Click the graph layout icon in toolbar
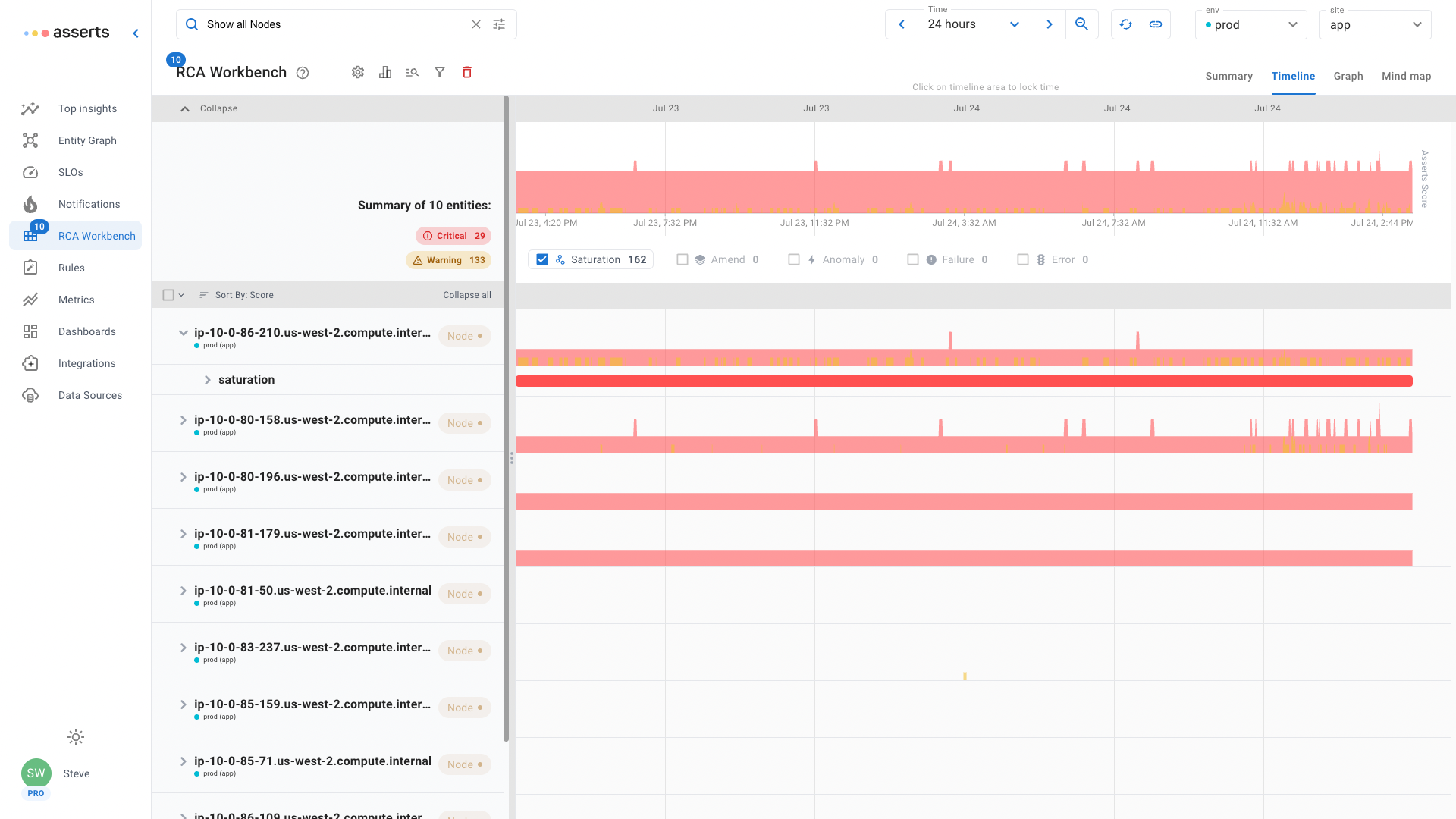The height and width of the screenshot is (819, 1456). [385, 72]
